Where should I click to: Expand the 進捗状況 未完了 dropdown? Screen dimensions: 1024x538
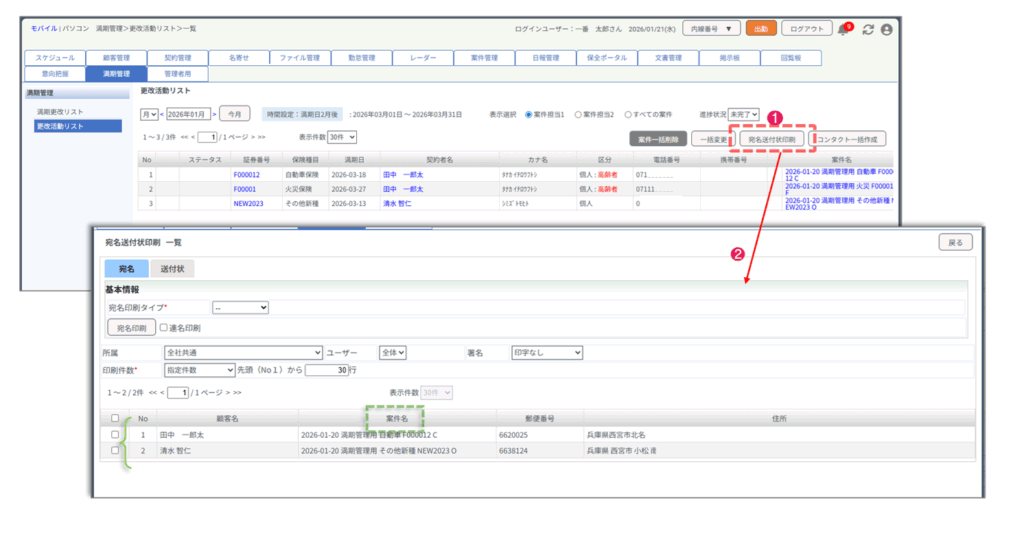click(744, 114)
